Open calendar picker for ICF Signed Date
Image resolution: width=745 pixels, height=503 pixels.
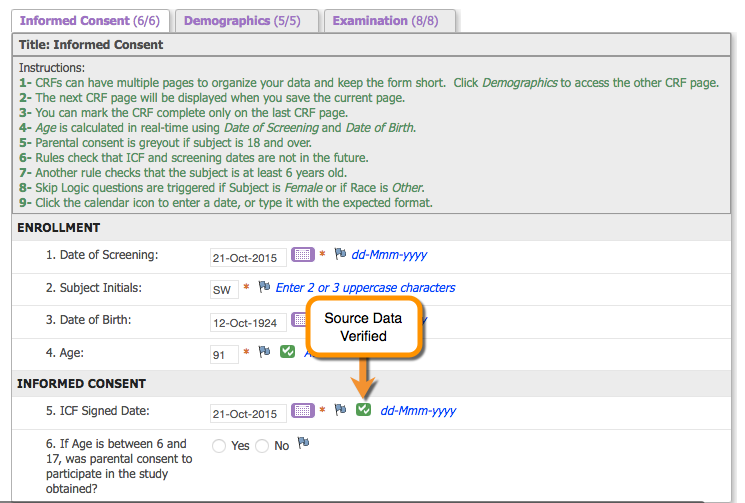tap(302, 411)
